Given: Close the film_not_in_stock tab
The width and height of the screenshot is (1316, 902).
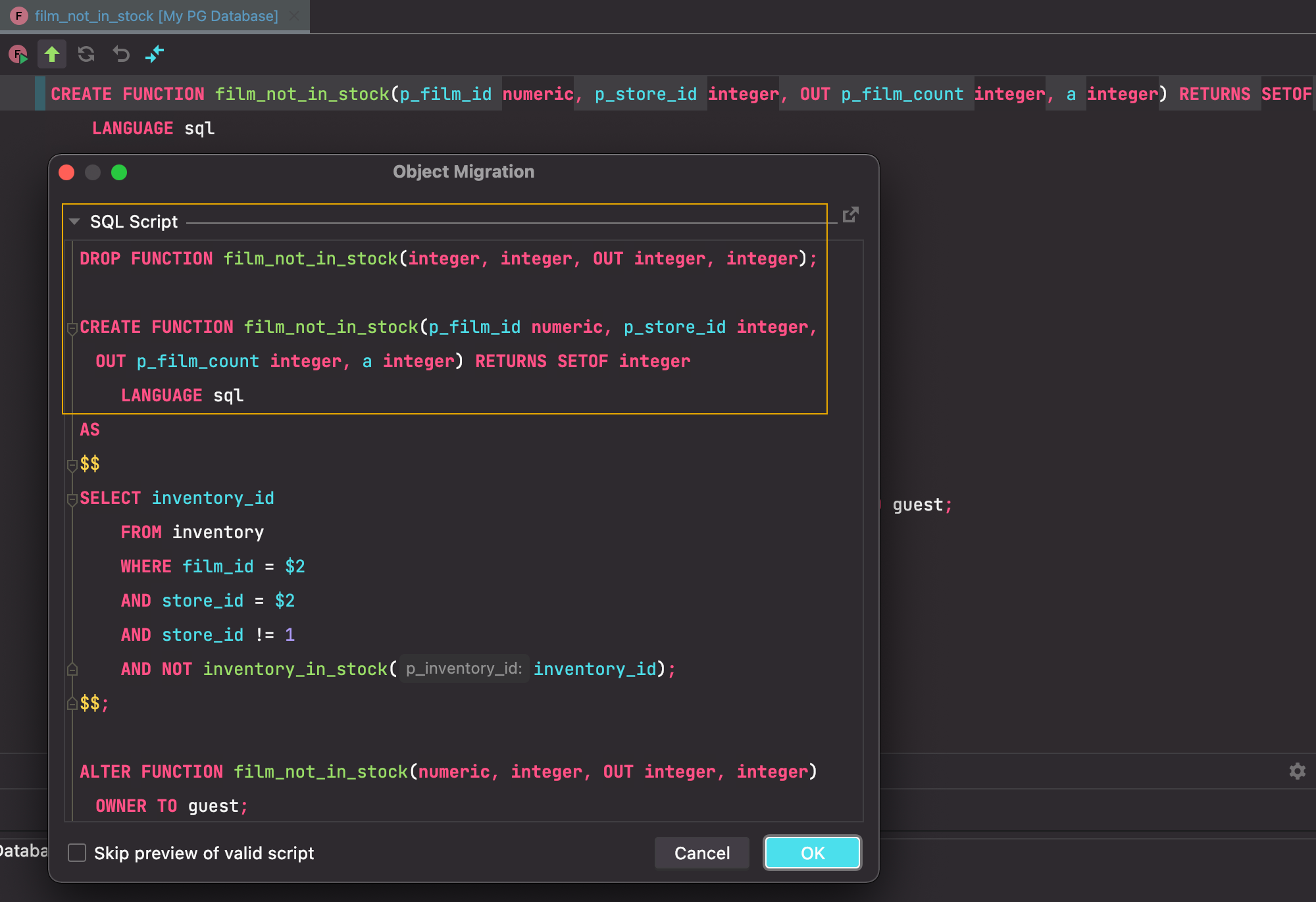Looking at the screenshot, I should click(294, 16).
